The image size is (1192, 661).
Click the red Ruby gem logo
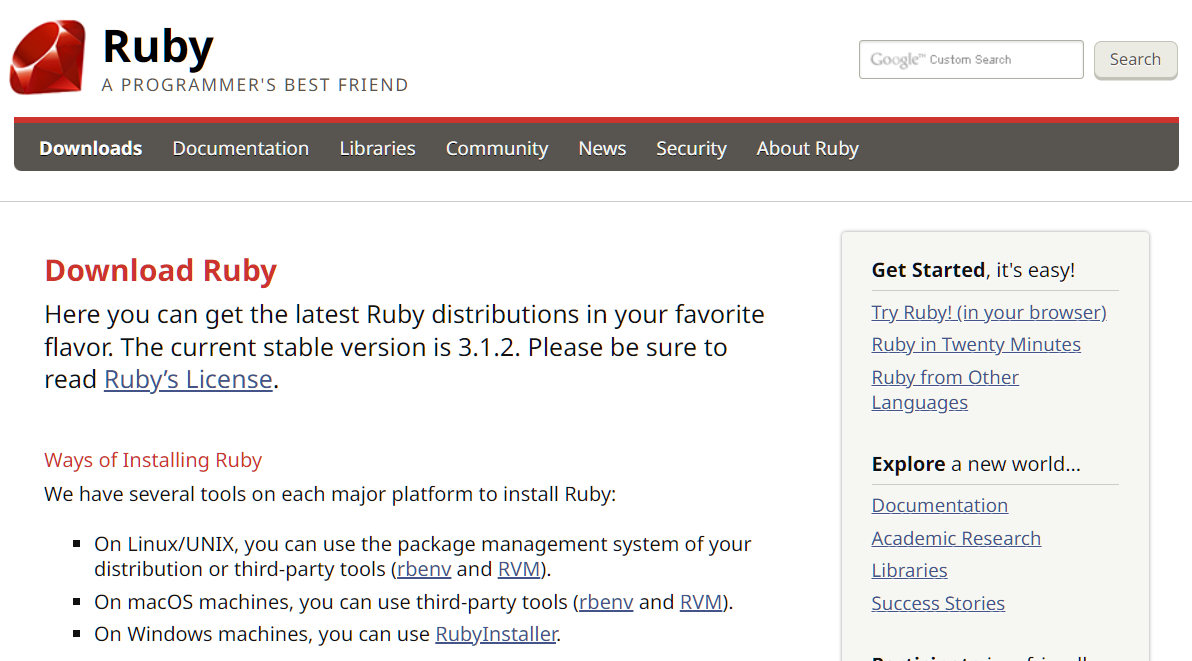pyautogui.click(x=47, y=57)
